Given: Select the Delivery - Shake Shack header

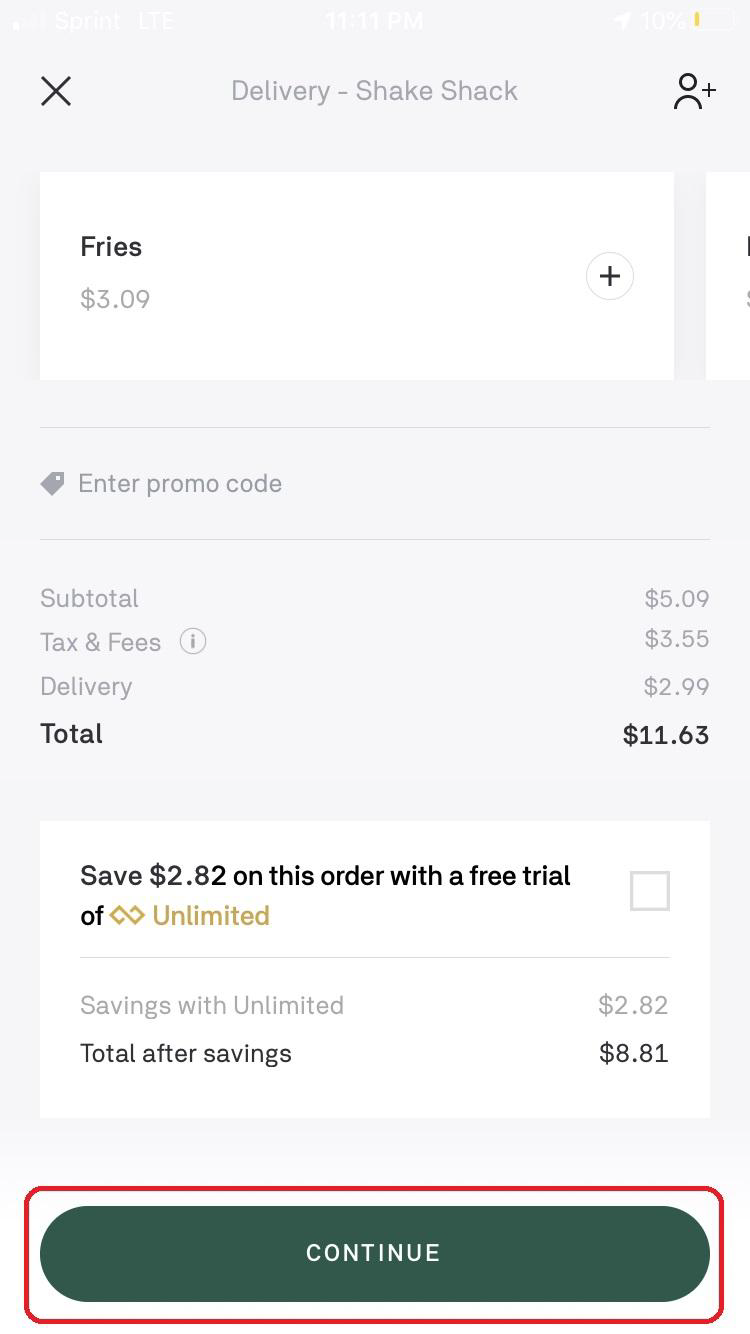Looking at the screenshot, I should pyautogui.click(x=374, y=91).
